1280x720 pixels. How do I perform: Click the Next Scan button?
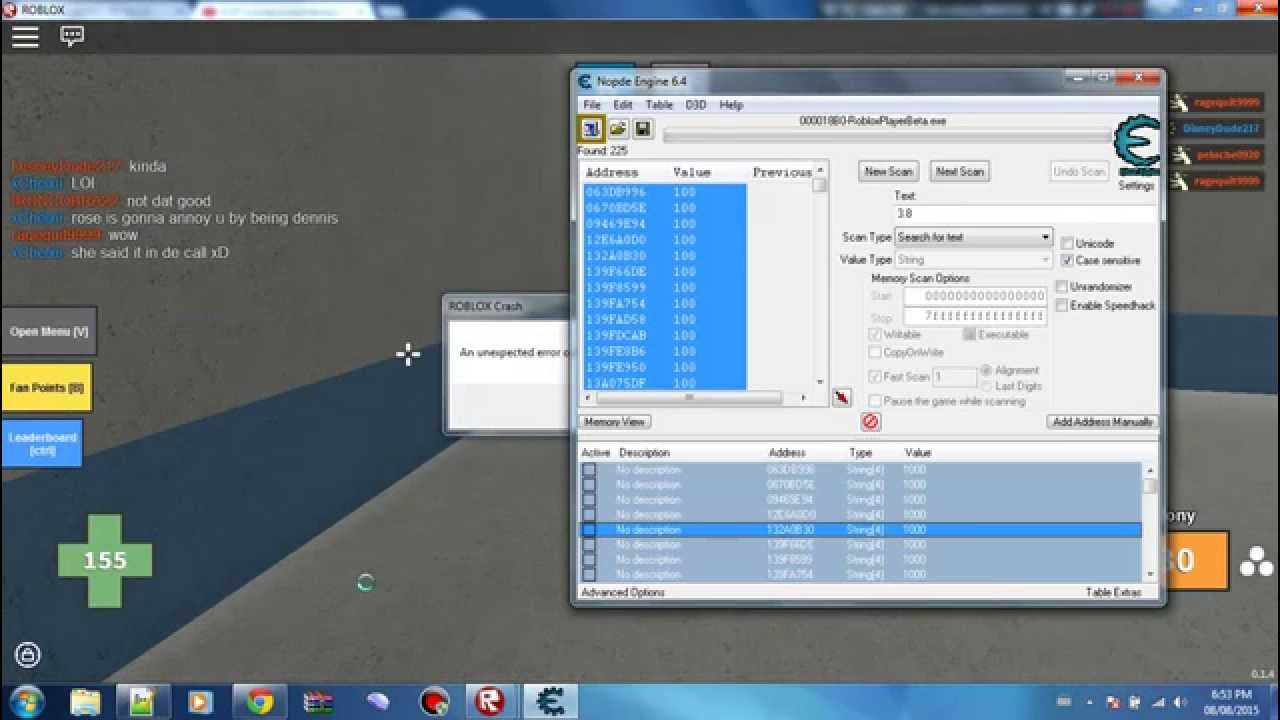coord(960,172)
